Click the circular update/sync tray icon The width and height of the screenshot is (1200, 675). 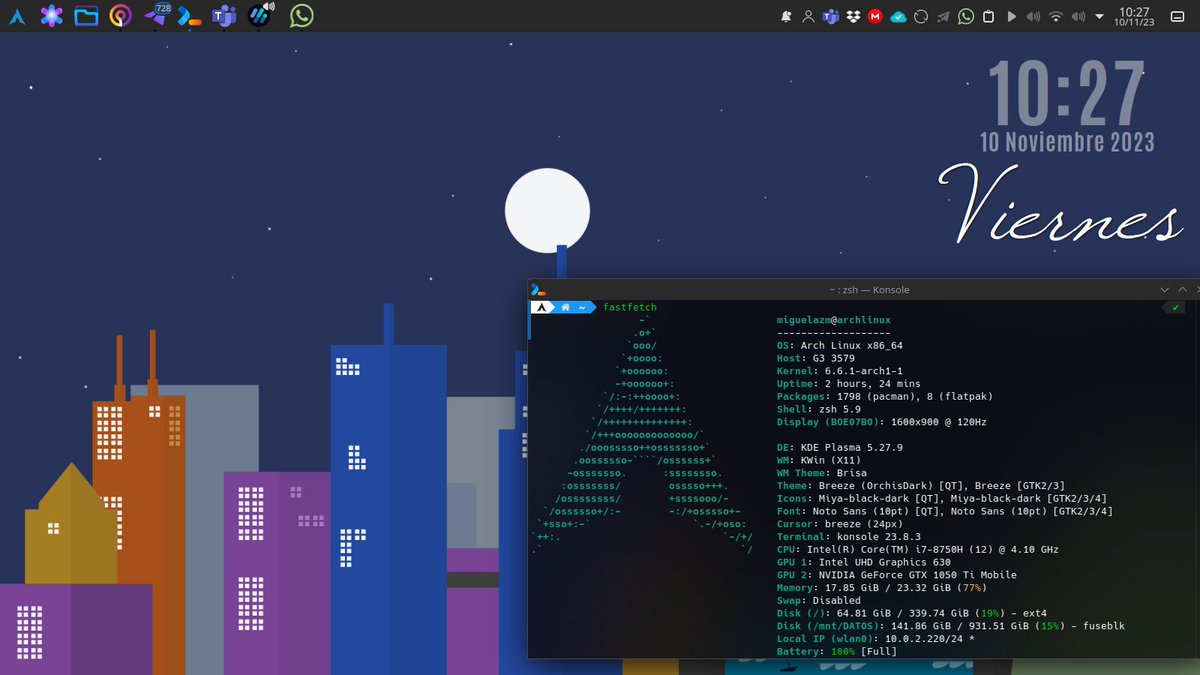pyautogui.click(x=921, y=17)
